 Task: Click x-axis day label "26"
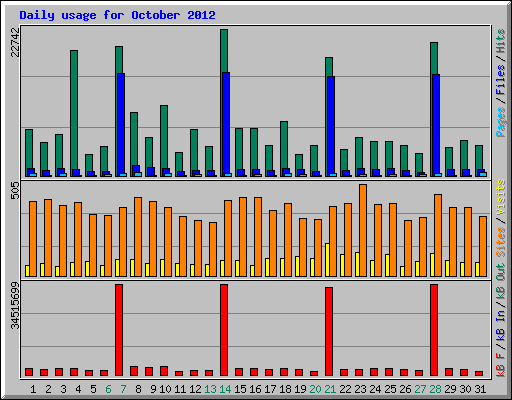405,389
